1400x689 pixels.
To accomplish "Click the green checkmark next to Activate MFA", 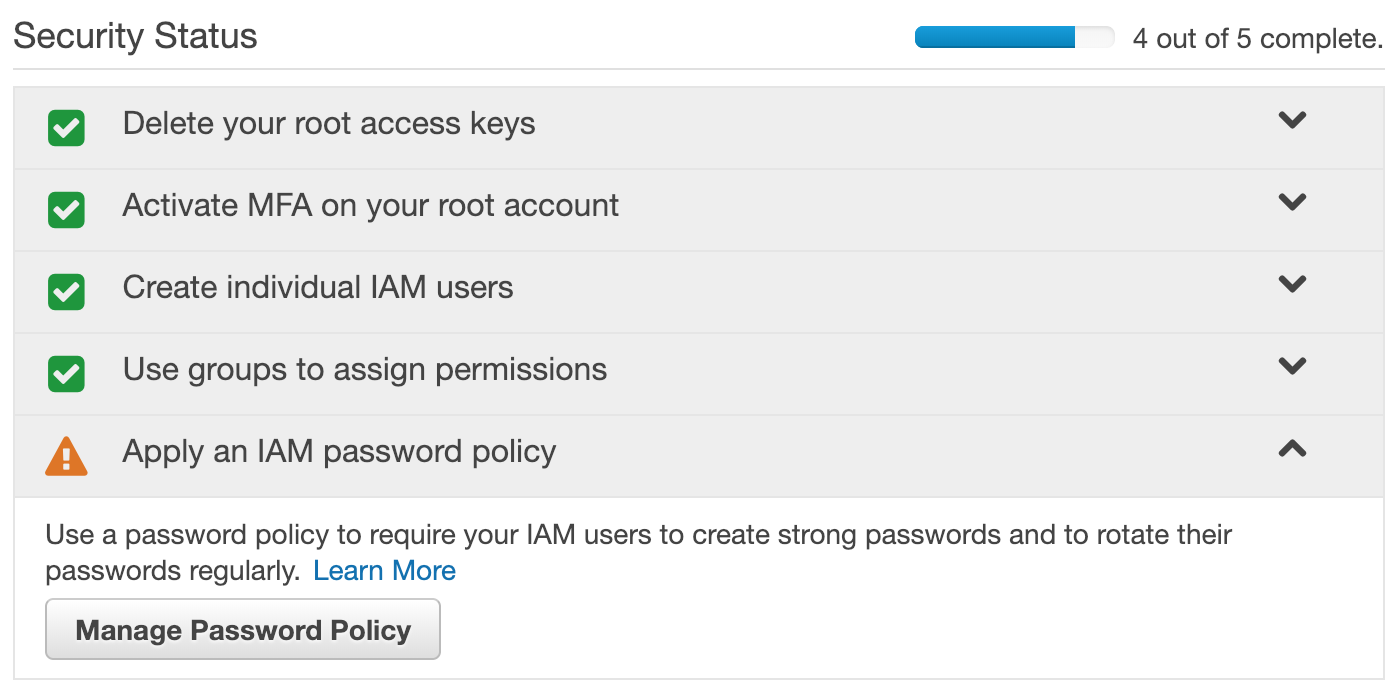I will click(x=66, y=210).
